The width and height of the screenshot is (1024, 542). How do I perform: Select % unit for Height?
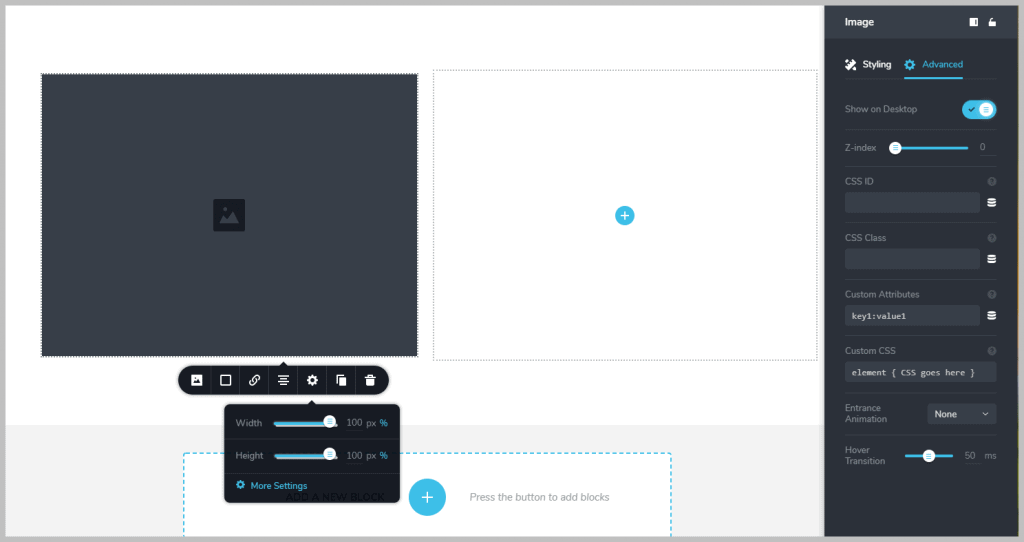[x=384, y=456]
